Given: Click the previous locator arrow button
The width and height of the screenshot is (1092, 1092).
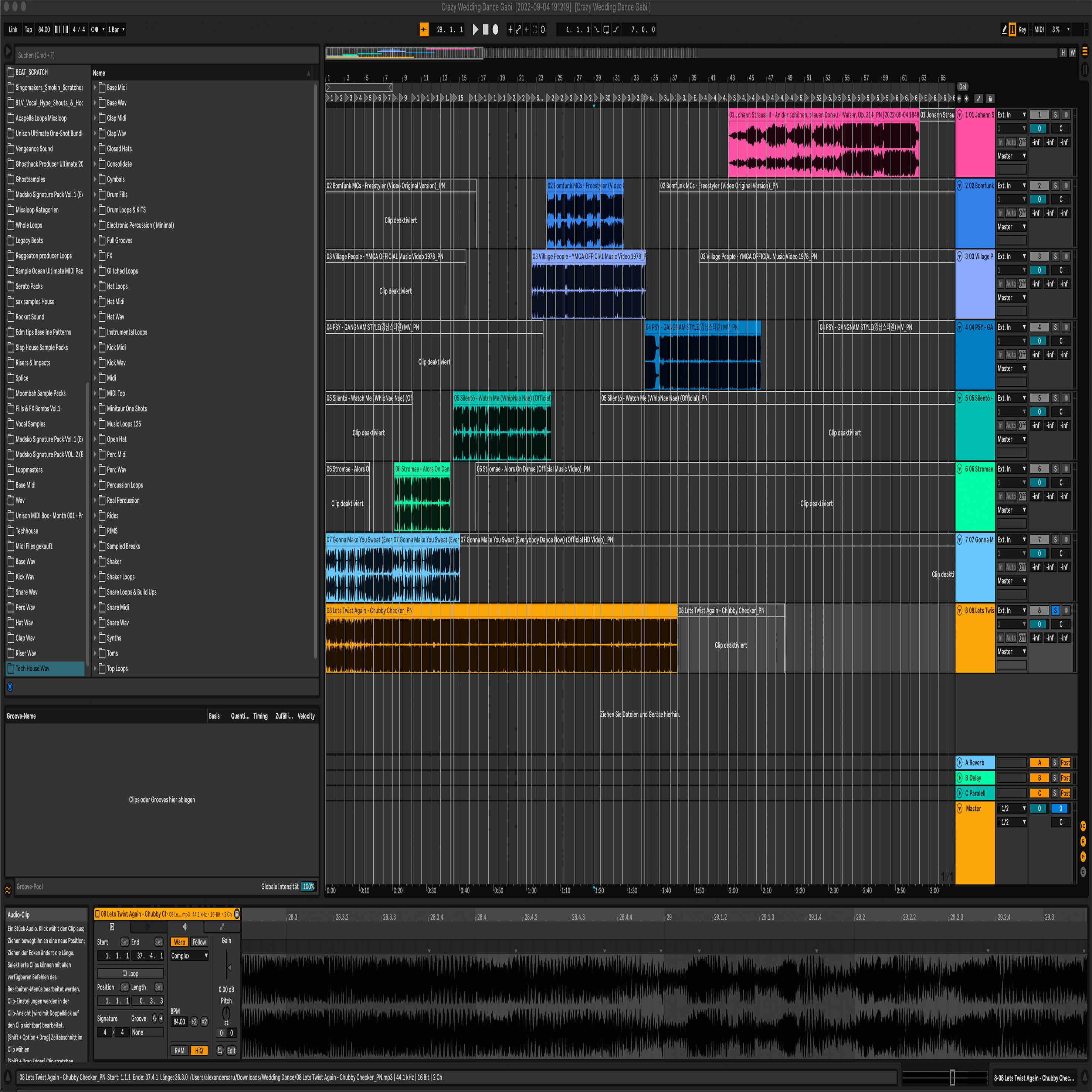Looking at the screenshot, I should [959, 98].
